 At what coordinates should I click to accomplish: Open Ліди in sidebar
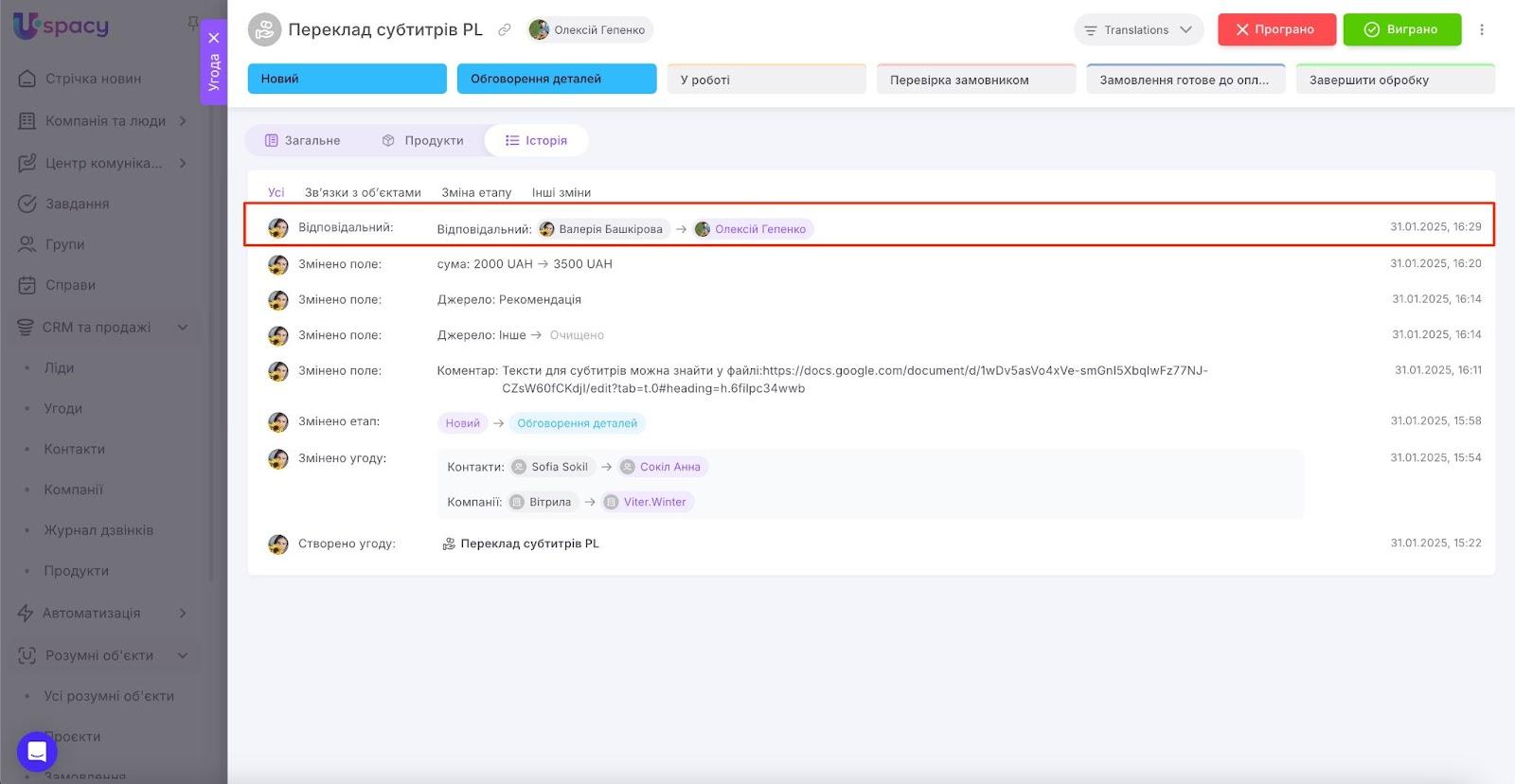pyautogui.click(x=59, y=367)
